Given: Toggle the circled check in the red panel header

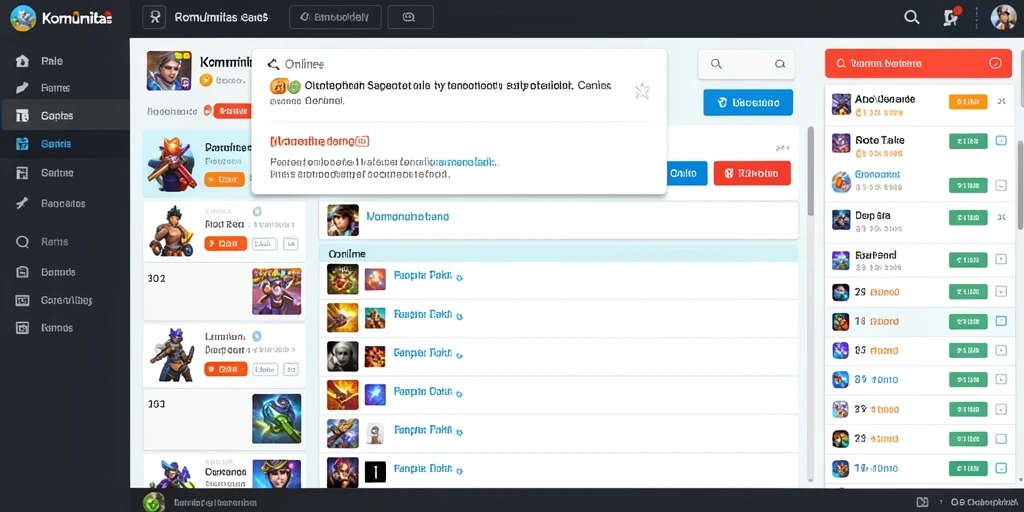Looking at the screenshot, I should pyautogui.click(x=995, y=63).
